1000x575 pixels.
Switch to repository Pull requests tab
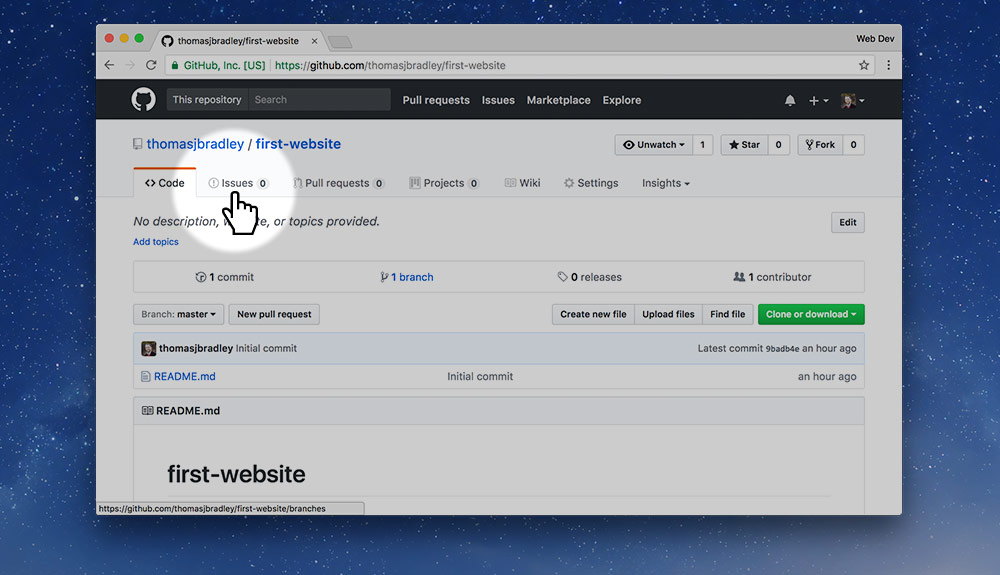(x=338, y=183)
